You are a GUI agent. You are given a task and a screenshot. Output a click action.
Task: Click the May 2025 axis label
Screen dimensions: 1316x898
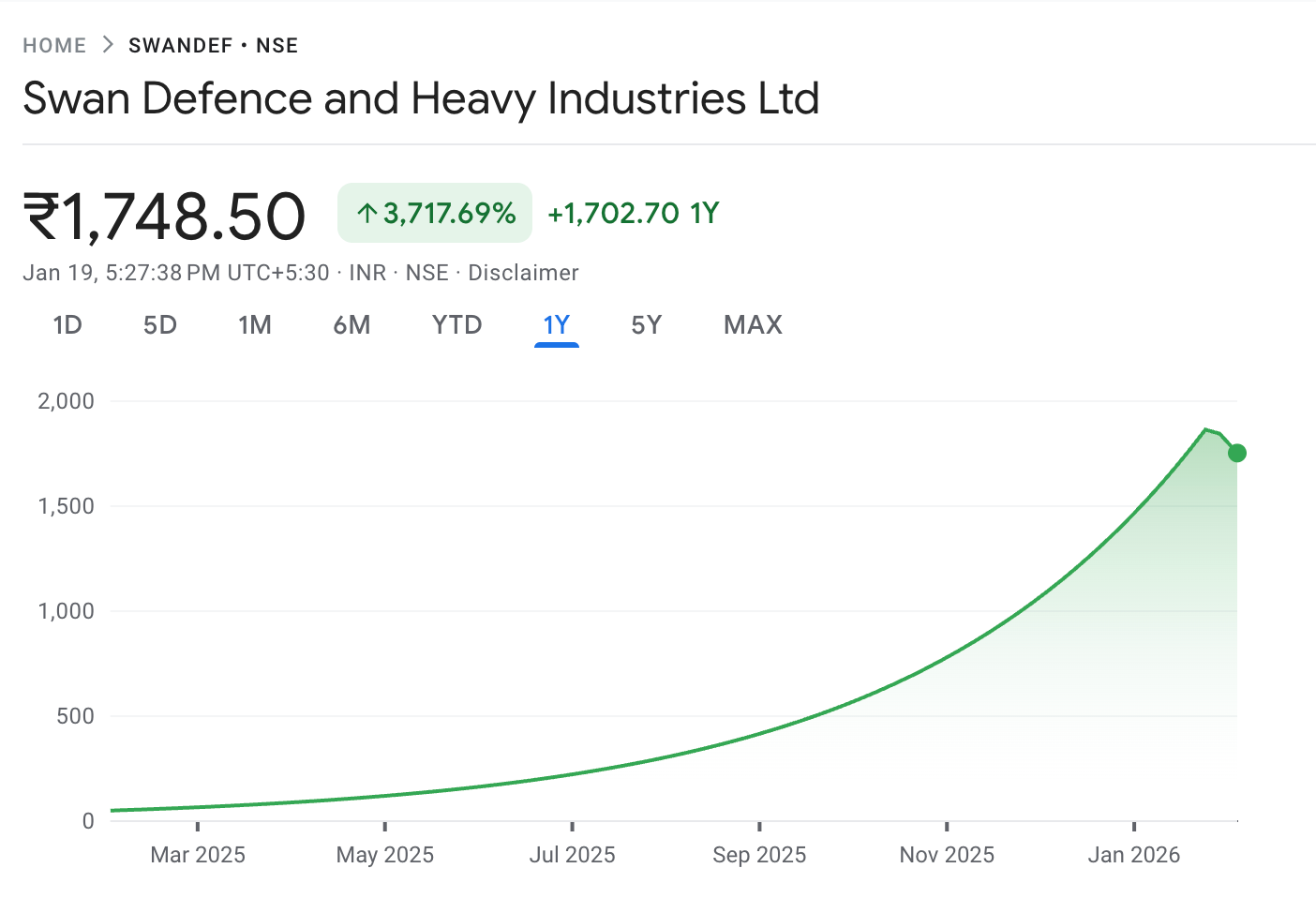(385, 855)
